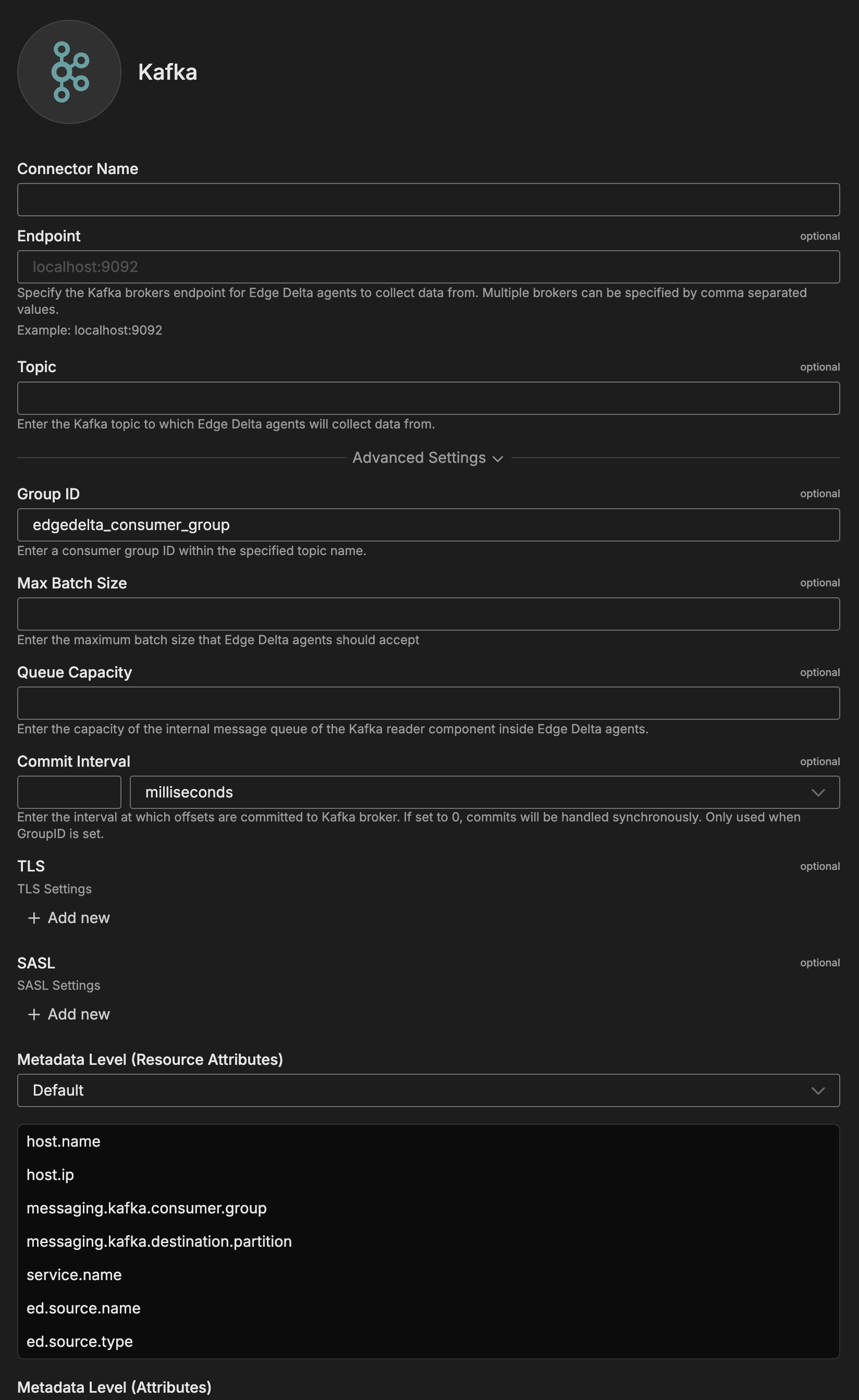Open the milliseconds unit dropdown

point(484,792)
